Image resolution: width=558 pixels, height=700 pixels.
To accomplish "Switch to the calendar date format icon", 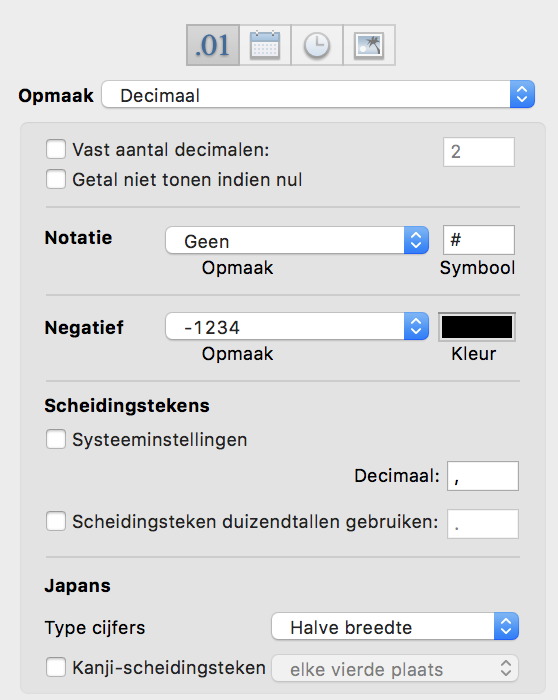I will pos(265,45).
